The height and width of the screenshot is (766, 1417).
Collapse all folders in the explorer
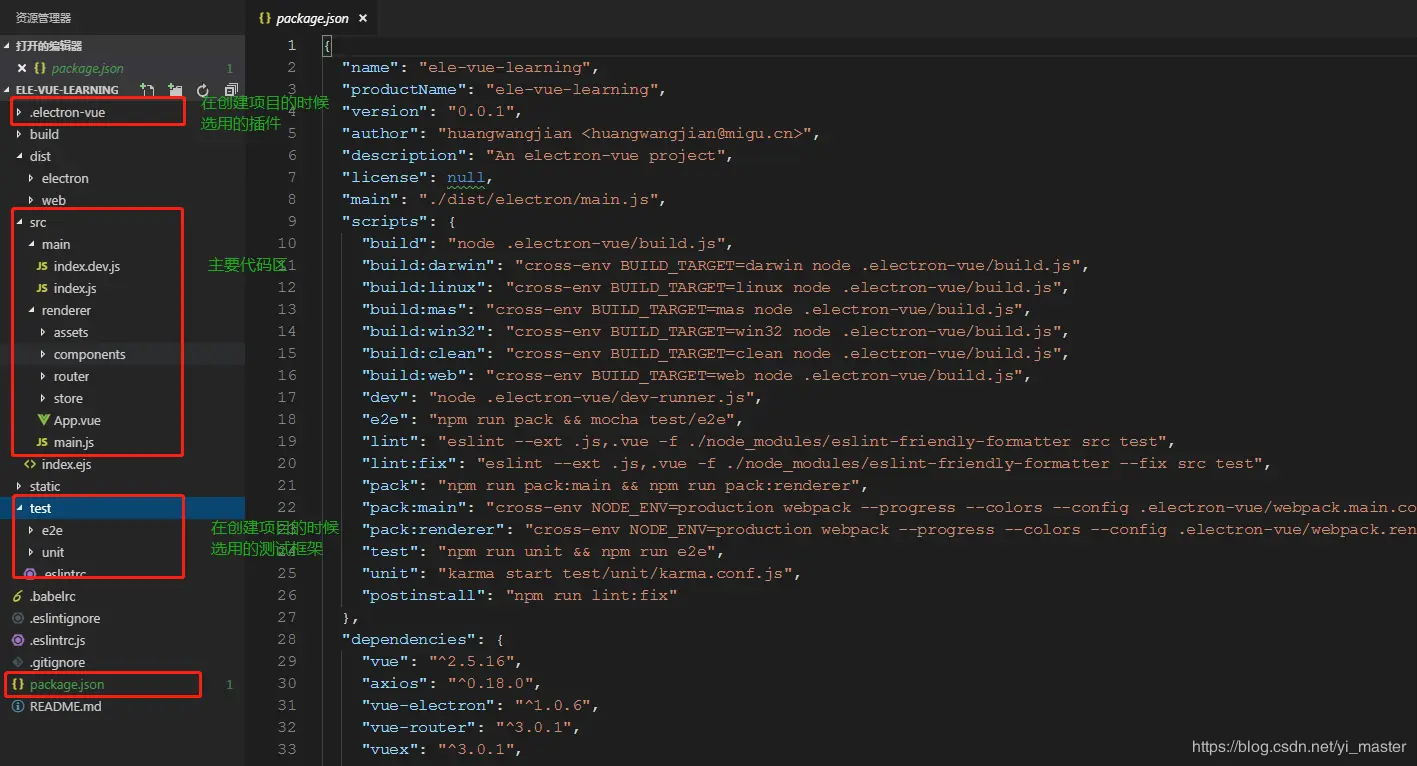(231, 90)
